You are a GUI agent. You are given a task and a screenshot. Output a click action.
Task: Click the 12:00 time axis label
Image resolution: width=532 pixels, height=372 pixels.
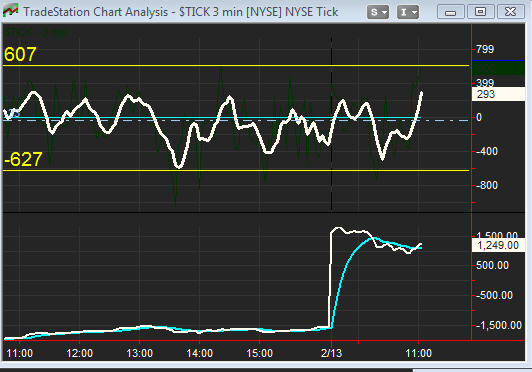[x=79, y=353]
